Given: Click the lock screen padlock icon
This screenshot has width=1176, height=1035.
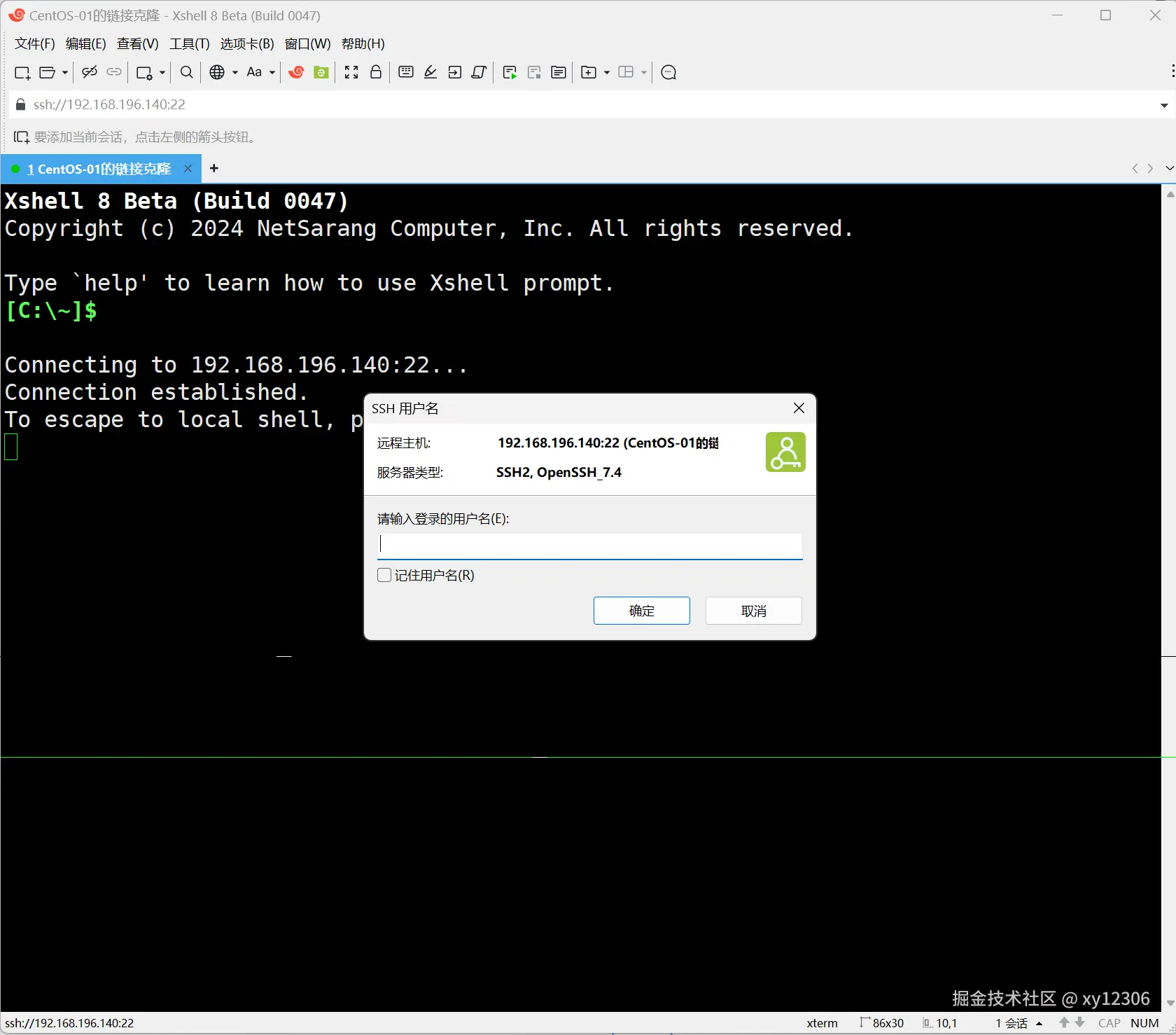Looking at the screenshot, I should click(x=376, y=72).
